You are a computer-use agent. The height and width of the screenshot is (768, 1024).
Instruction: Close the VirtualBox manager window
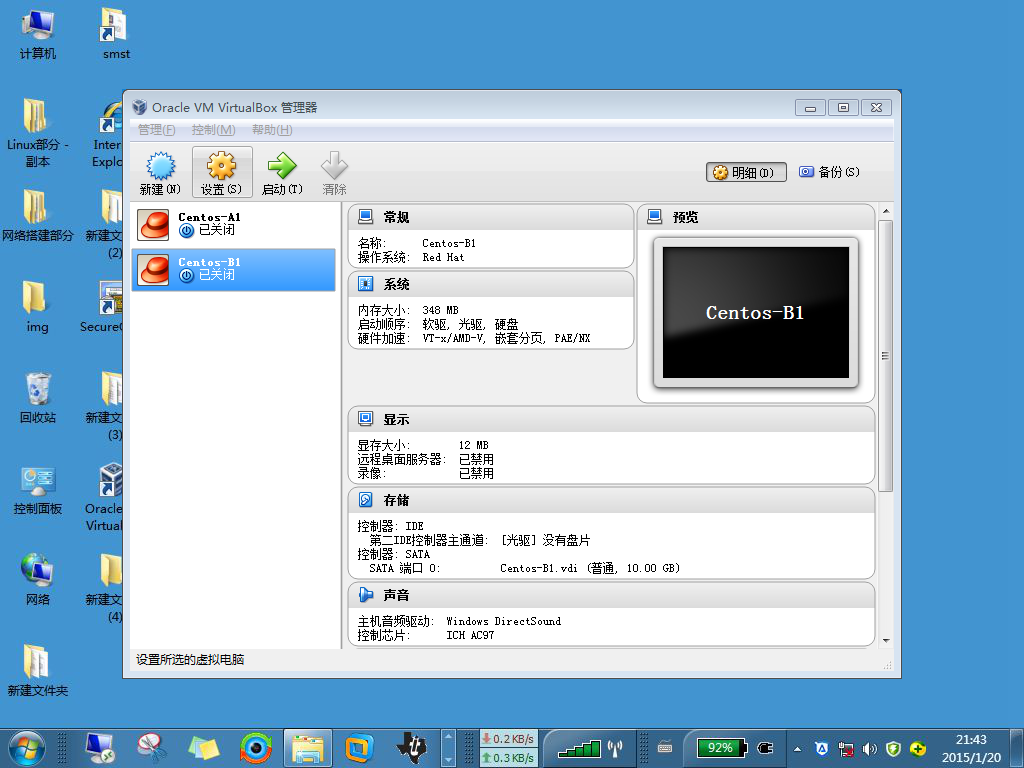tap(876, 108)
